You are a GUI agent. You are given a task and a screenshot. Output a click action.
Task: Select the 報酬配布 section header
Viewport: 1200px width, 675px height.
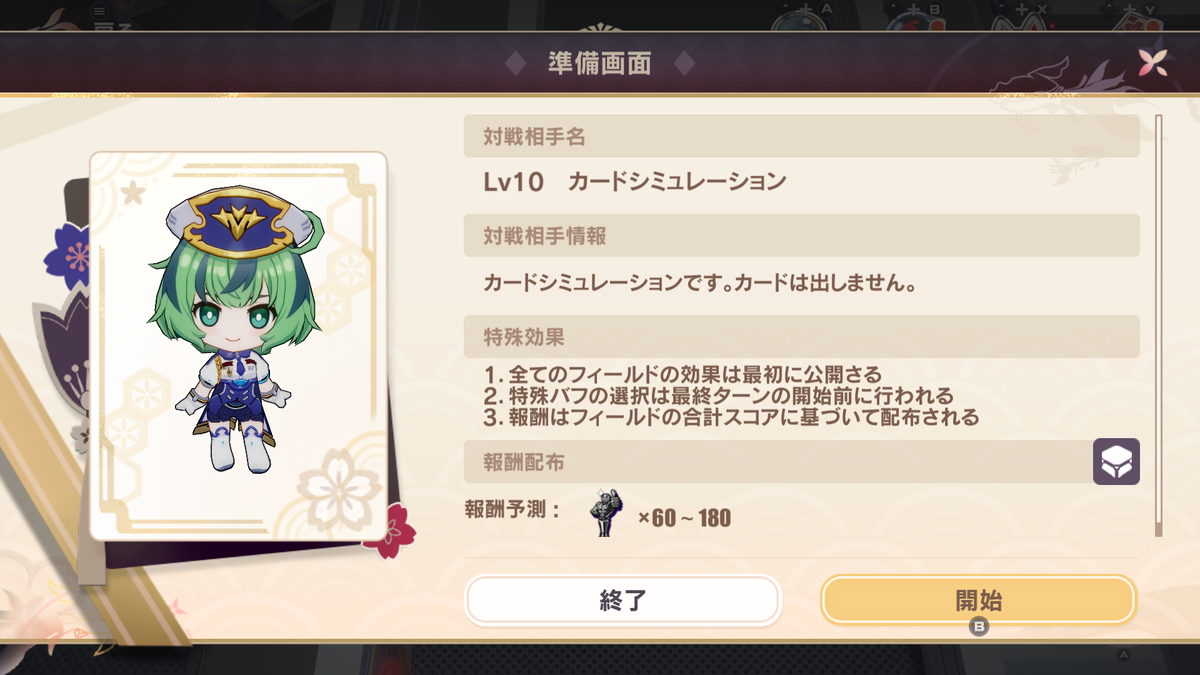[778, 462]
